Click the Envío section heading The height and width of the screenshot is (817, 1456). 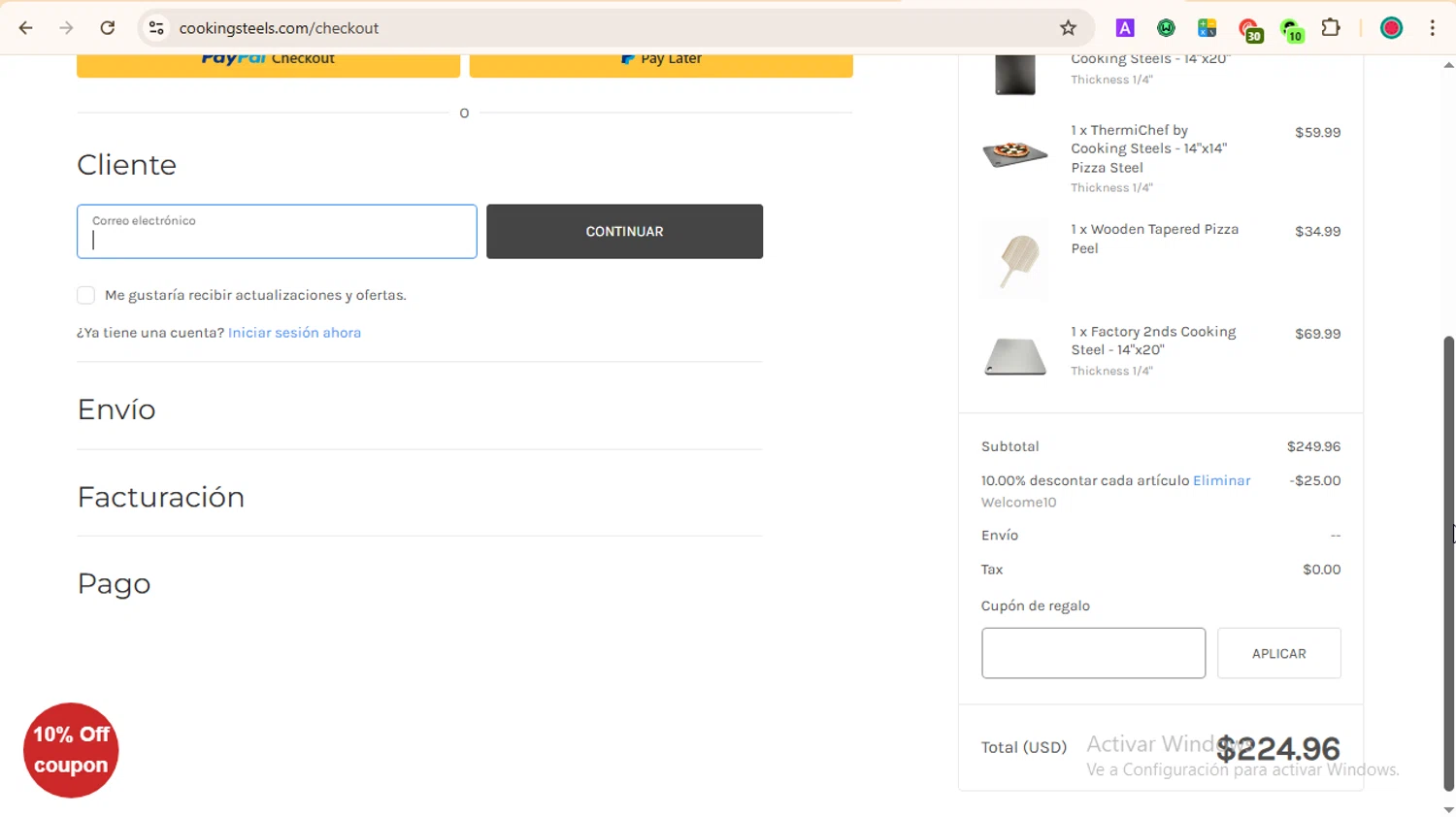(116, 409)
